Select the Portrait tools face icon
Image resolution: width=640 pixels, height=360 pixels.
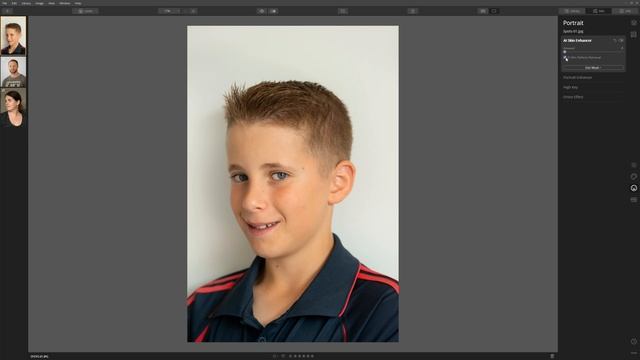click(x=633, y=188)
